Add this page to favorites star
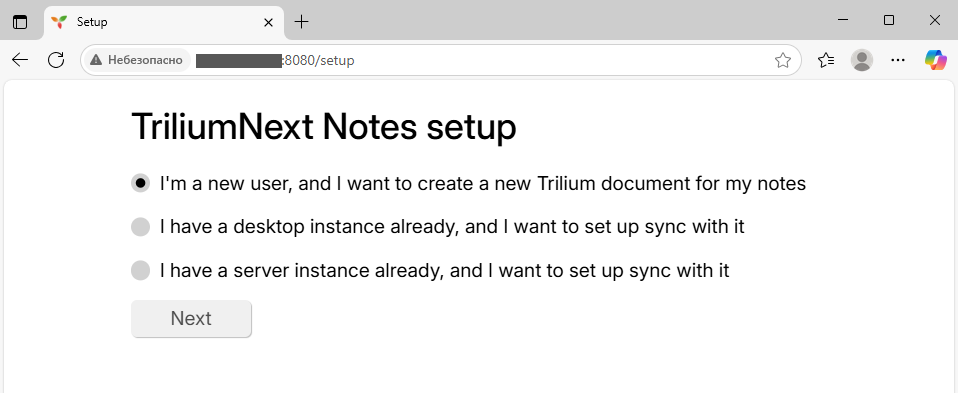 783,60
